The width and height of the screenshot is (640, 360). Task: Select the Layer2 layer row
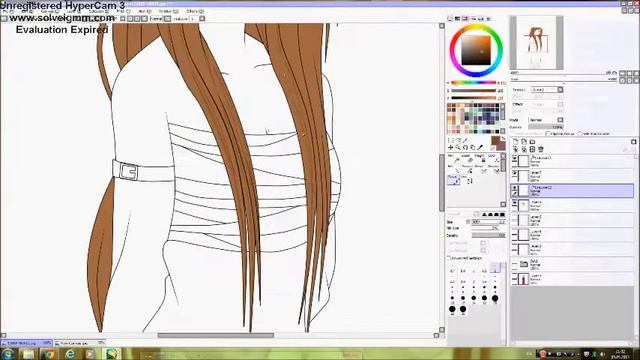[x=572, y=220]
